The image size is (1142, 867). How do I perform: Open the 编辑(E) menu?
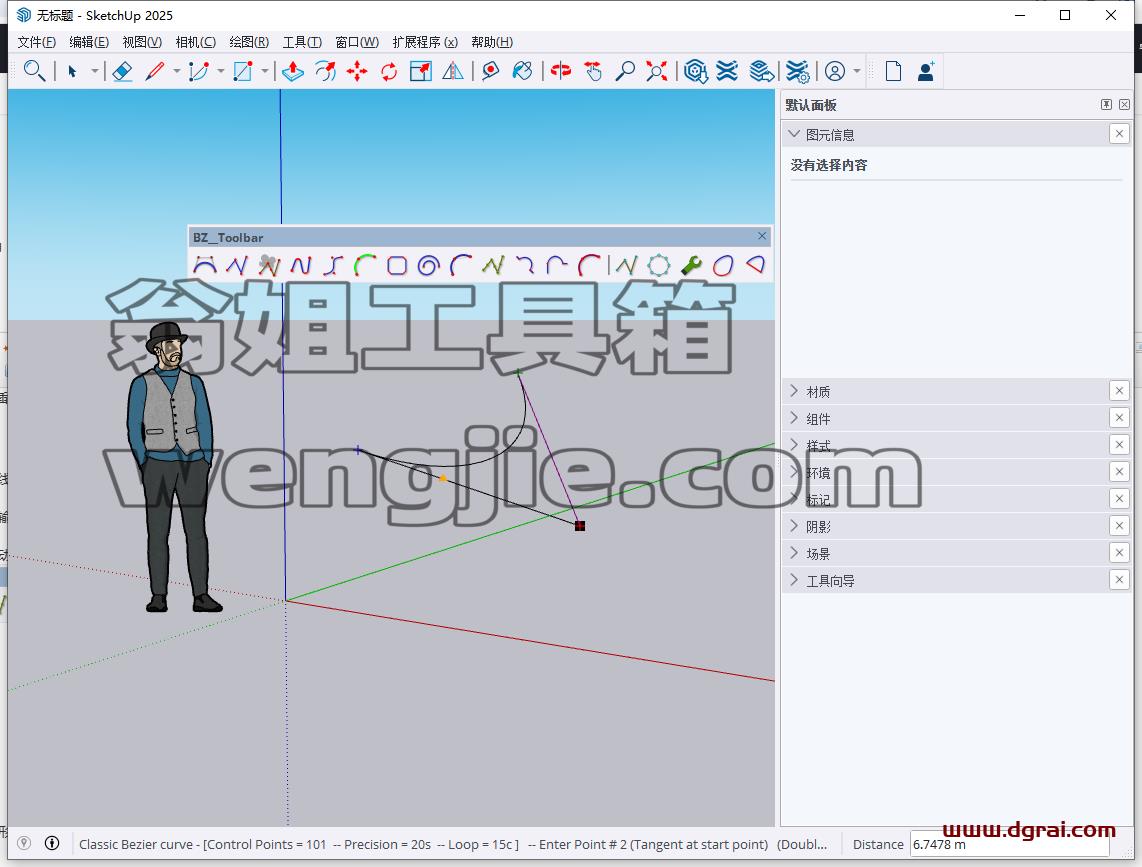click(x=89, y=42)
